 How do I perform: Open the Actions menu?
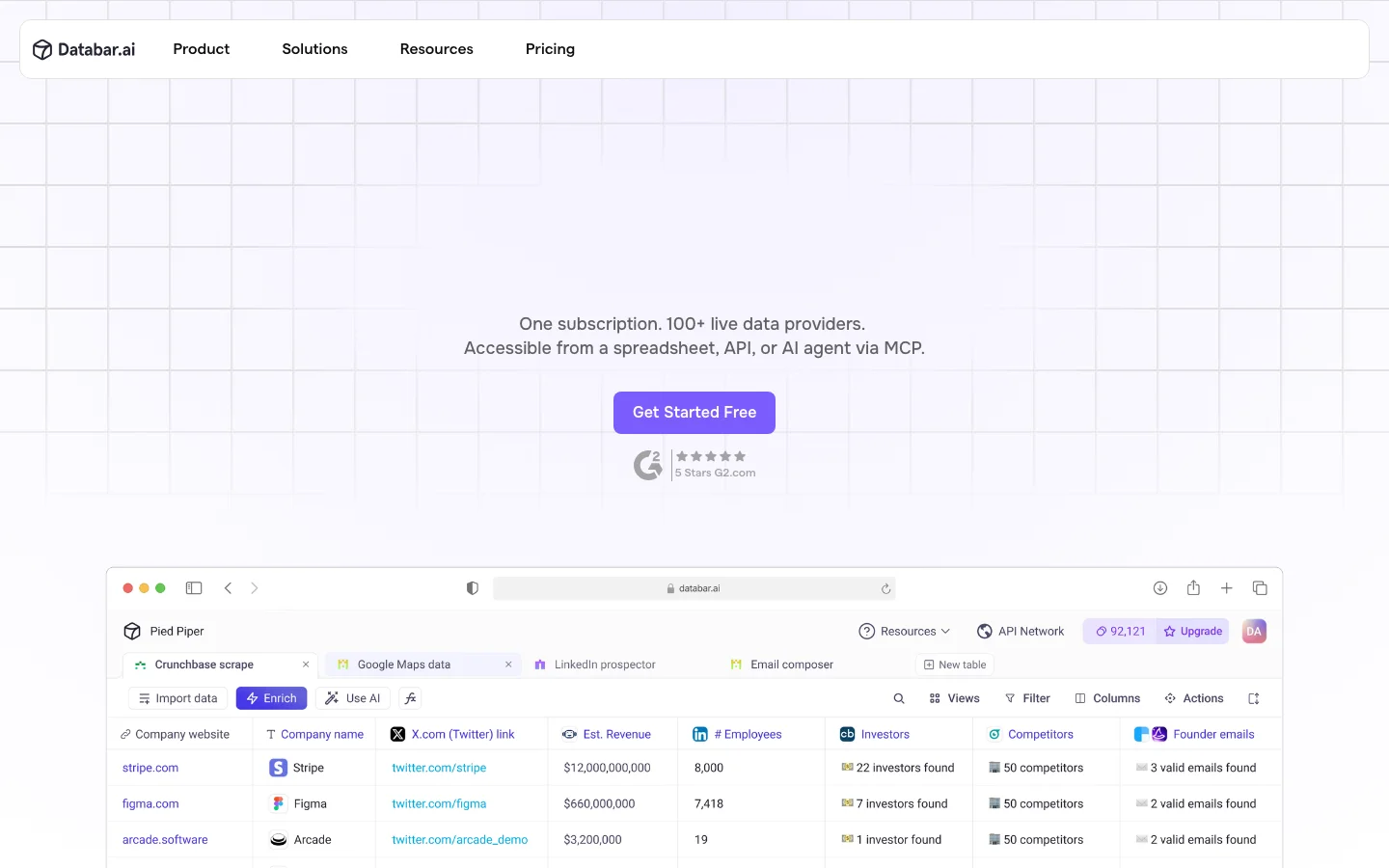tap(1194, 698)
